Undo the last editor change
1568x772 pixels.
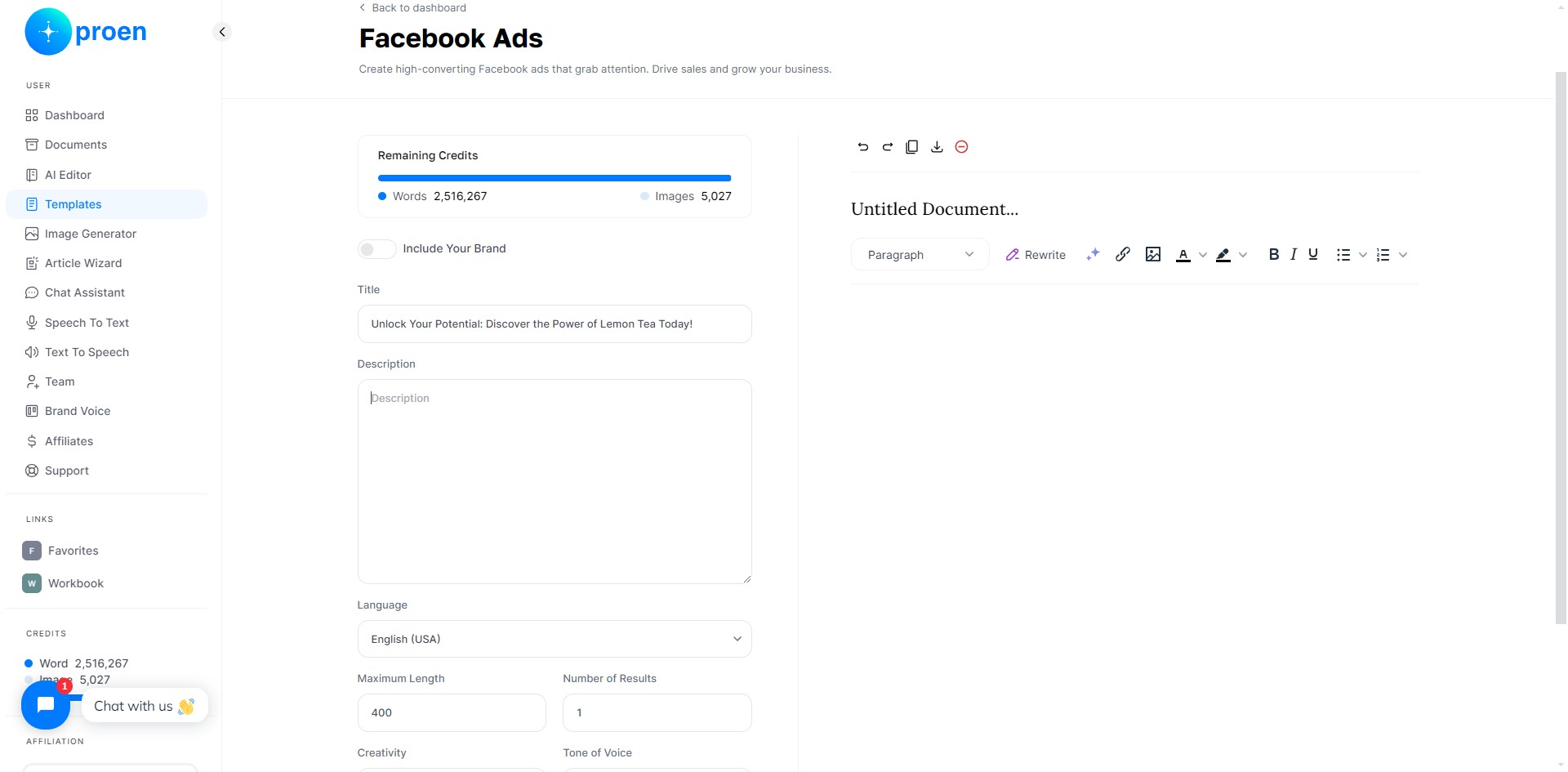click(863, 147)
